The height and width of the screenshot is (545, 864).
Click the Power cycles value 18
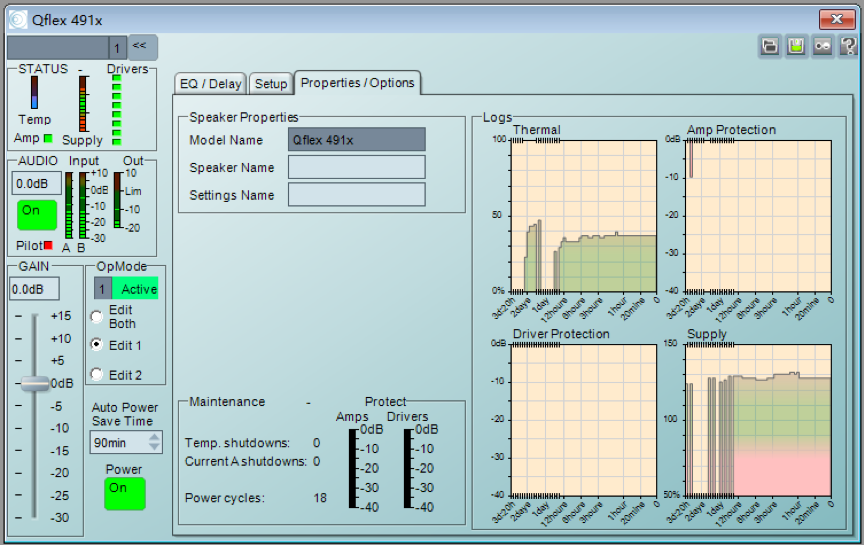(320, 498)
